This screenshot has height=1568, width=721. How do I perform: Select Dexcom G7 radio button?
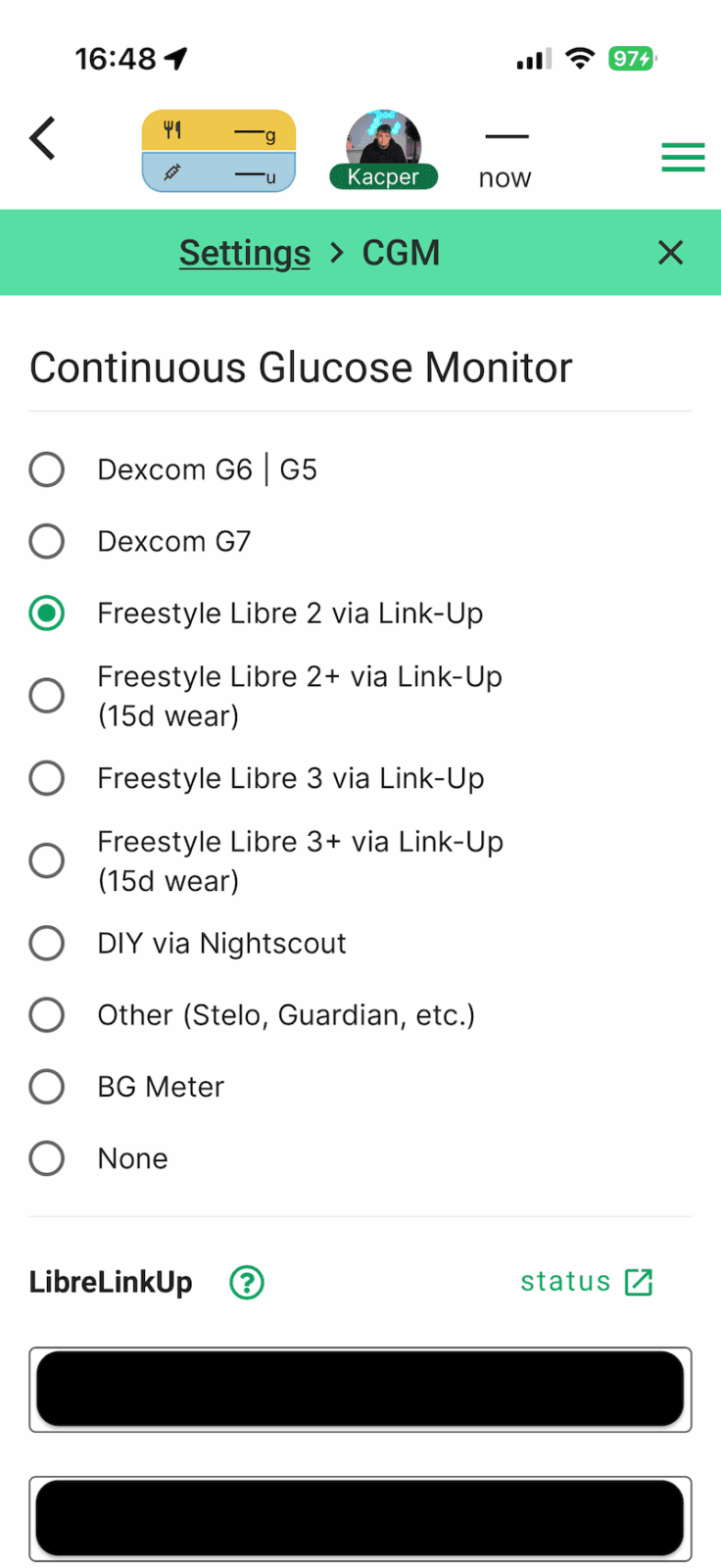coord(47,541)
